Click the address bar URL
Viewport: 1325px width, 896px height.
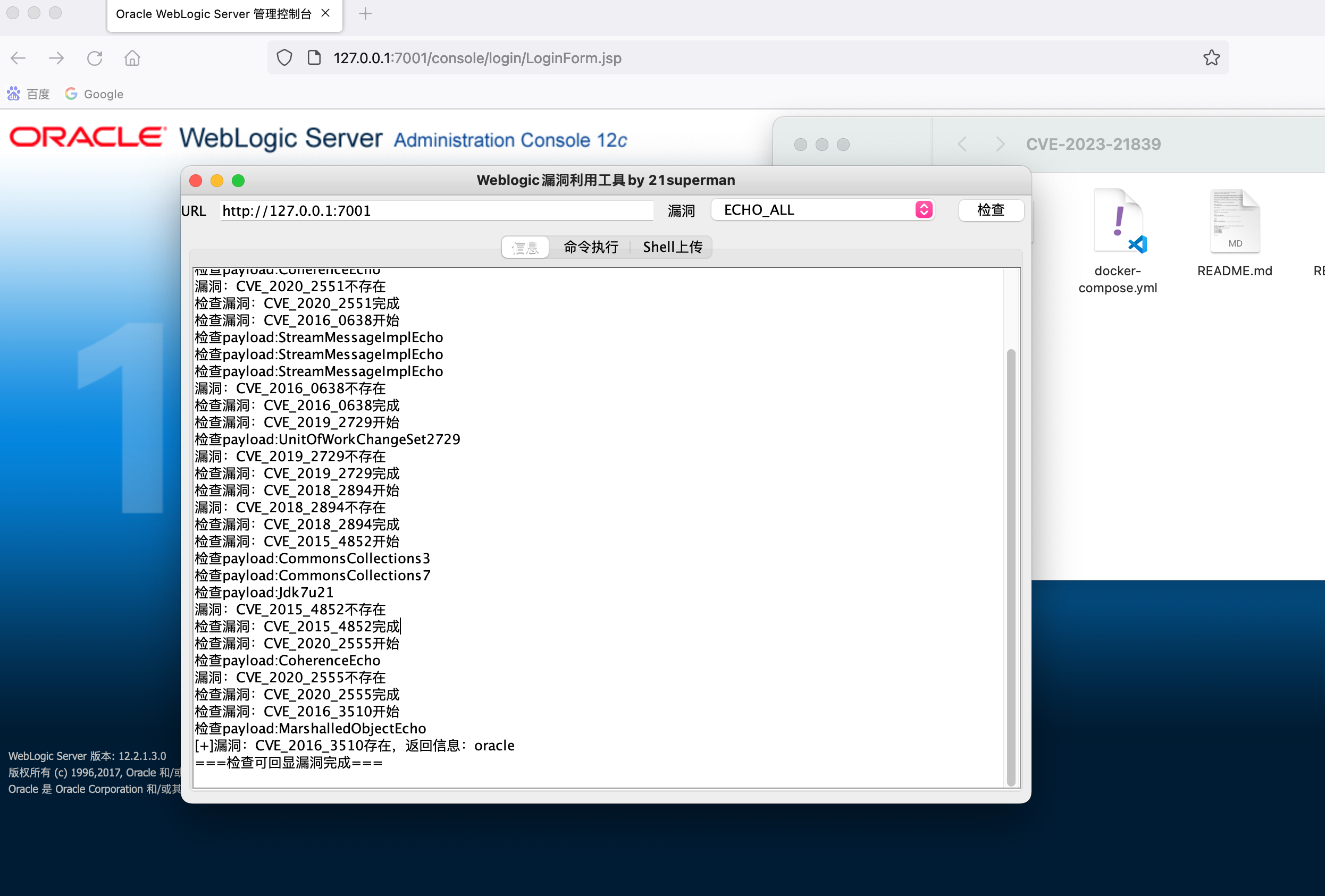click(x=477, y=58)
